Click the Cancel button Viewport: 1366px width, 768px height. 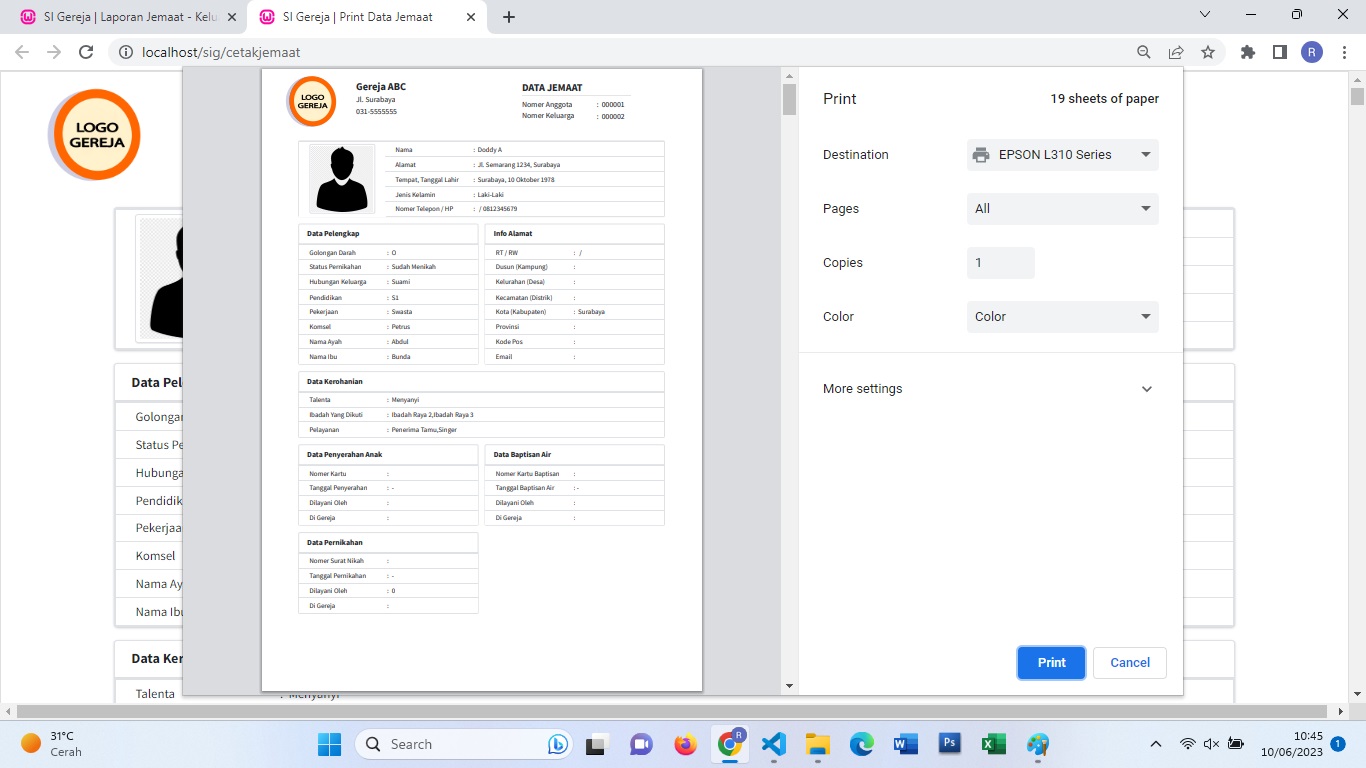[1130, 663]
